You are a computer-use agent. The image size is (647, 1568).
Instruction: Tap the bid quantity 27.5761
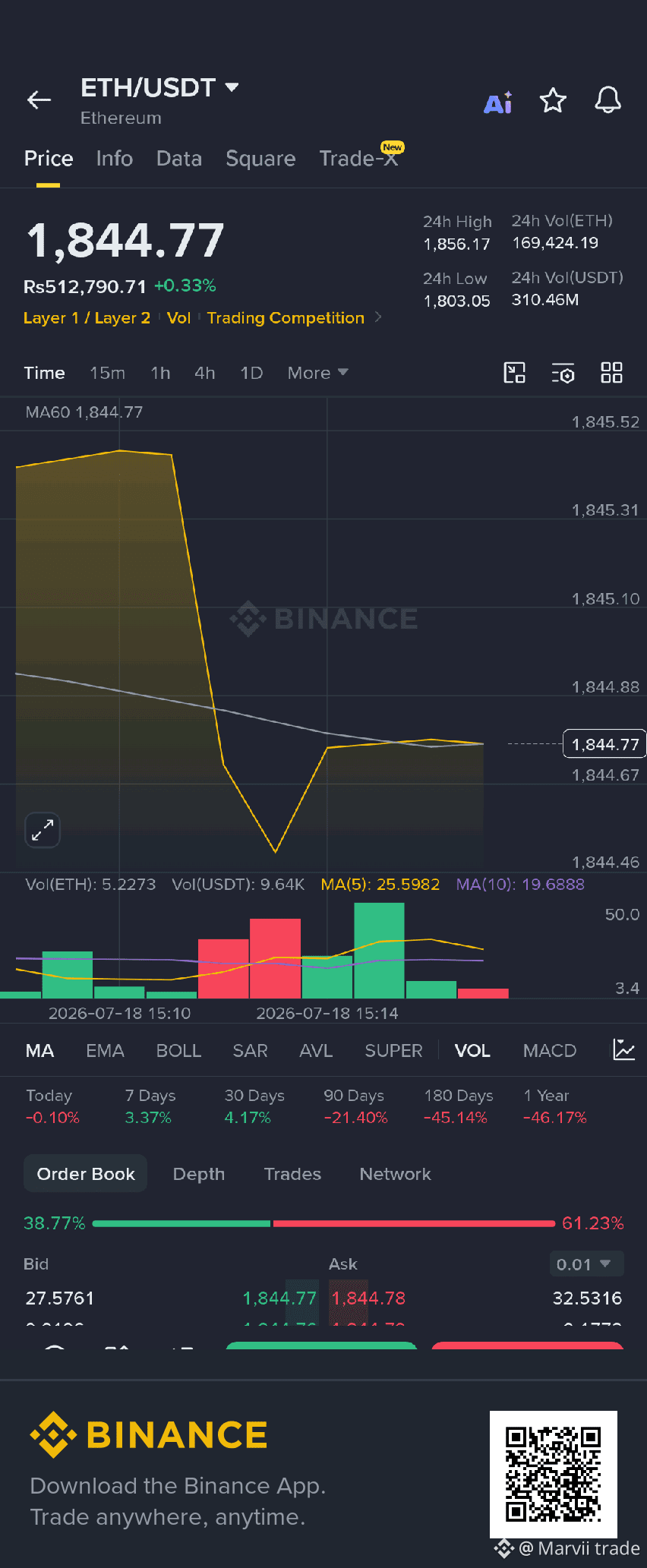[x=60, y=1298]
